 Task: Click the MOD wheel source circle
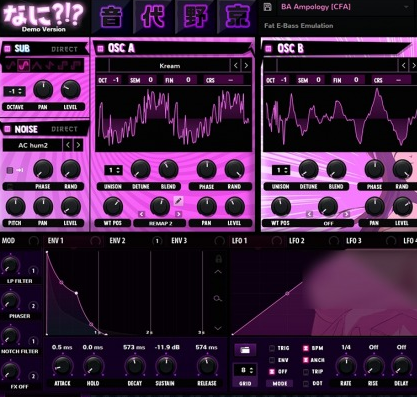33,241
